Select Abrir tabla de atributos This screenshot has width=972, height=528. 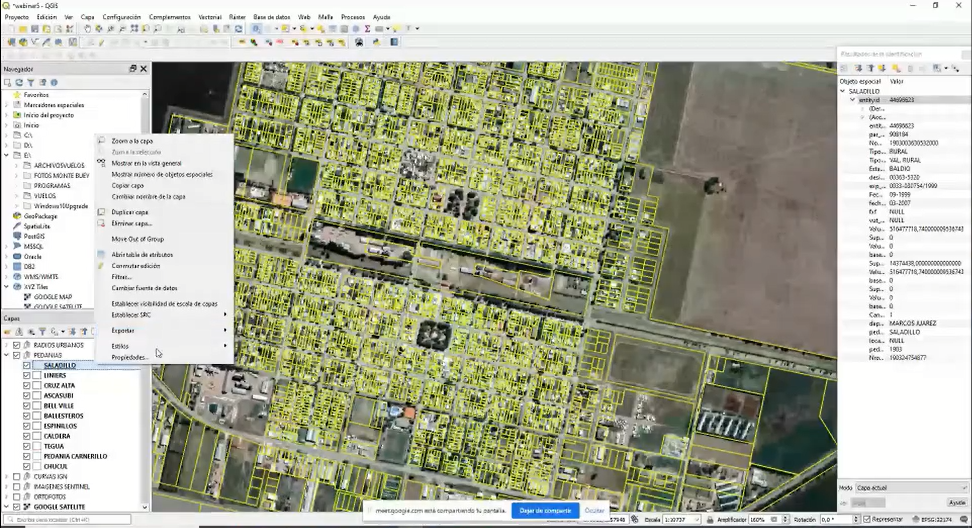pyautogui.click(x=142, y=254)
